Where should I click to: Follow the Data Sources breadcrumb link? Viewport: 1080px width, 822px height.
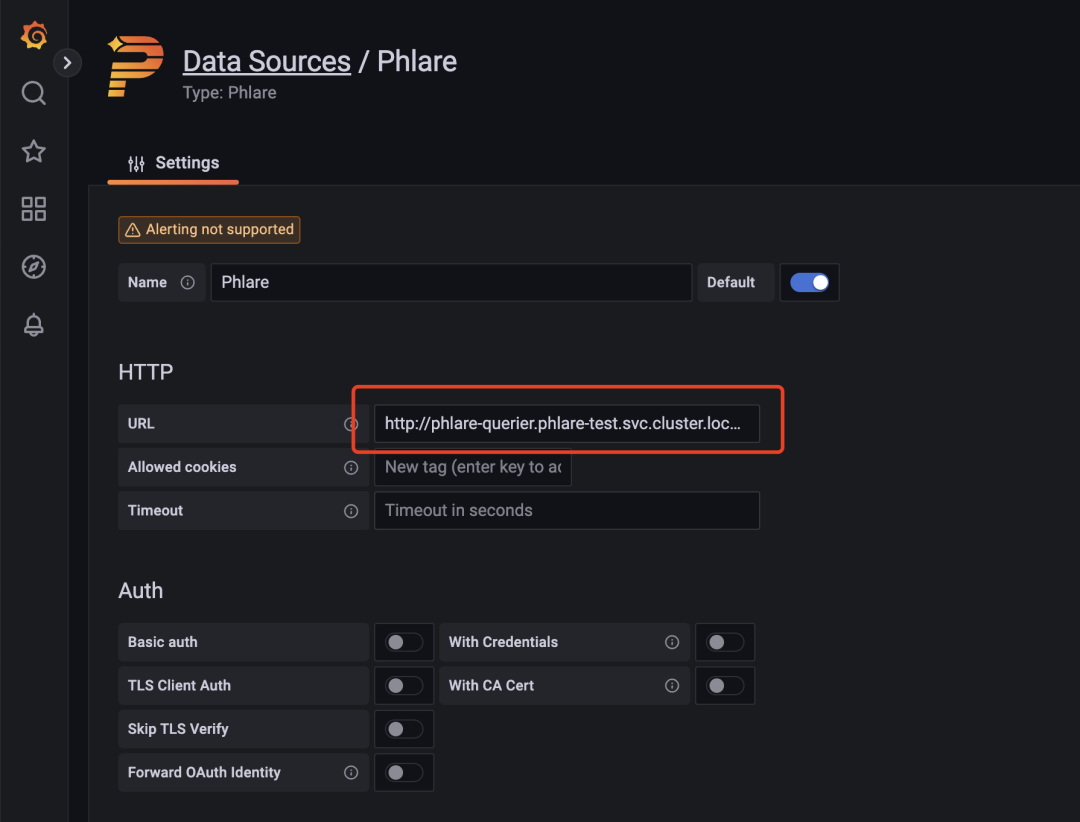pos(266,62)
